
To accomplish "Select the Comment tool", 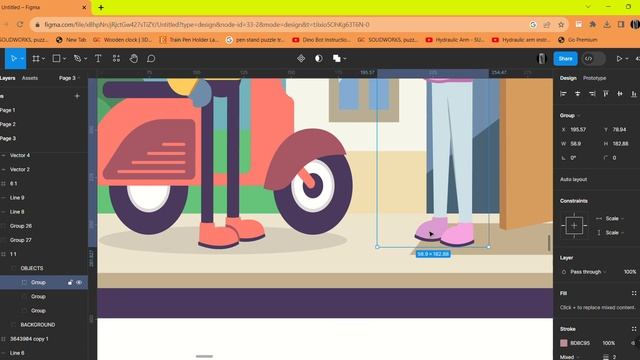I will [x=151, y=59].
